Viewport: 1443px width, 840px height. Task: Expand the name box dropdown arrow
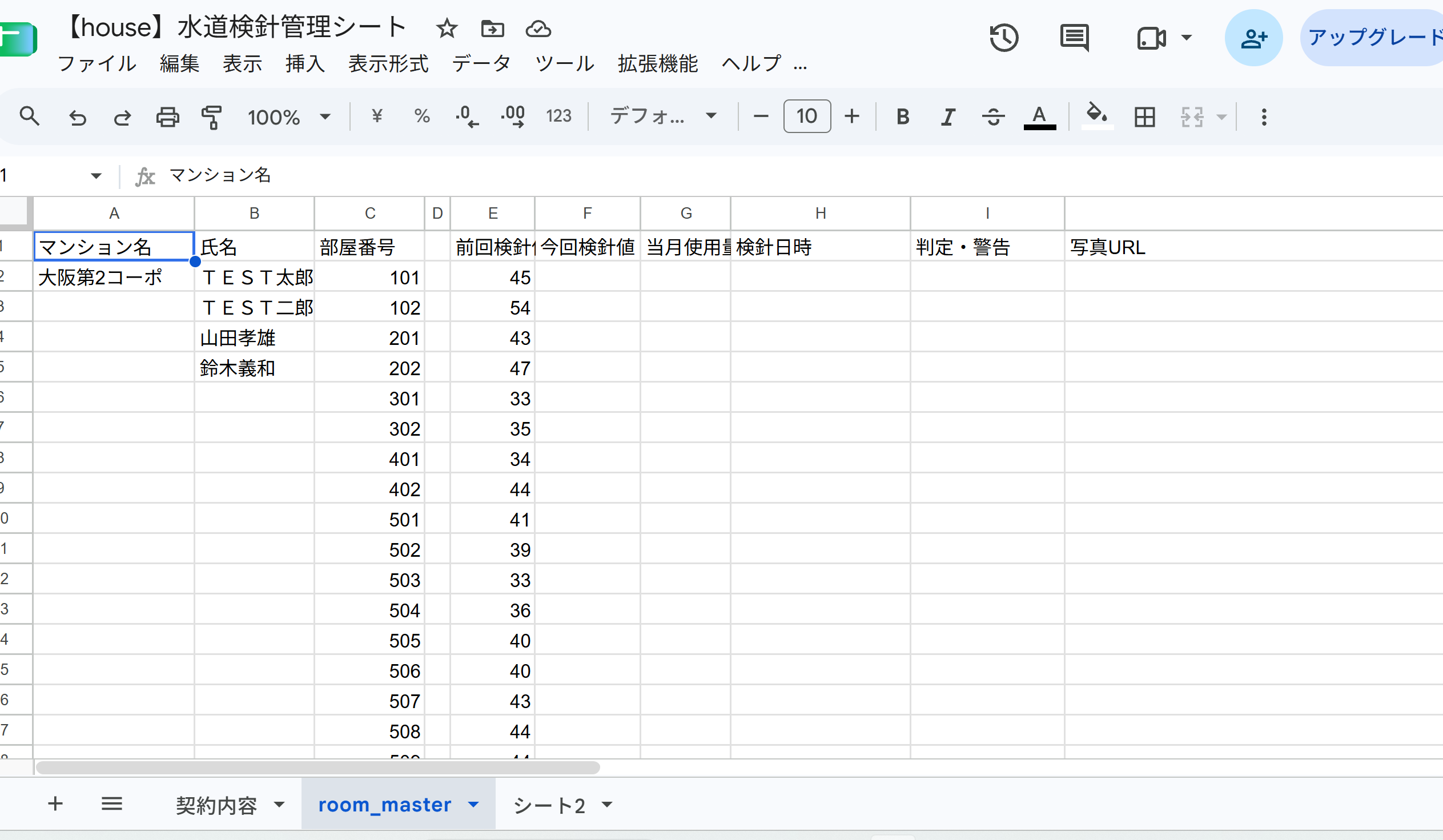tap(95, 176)
